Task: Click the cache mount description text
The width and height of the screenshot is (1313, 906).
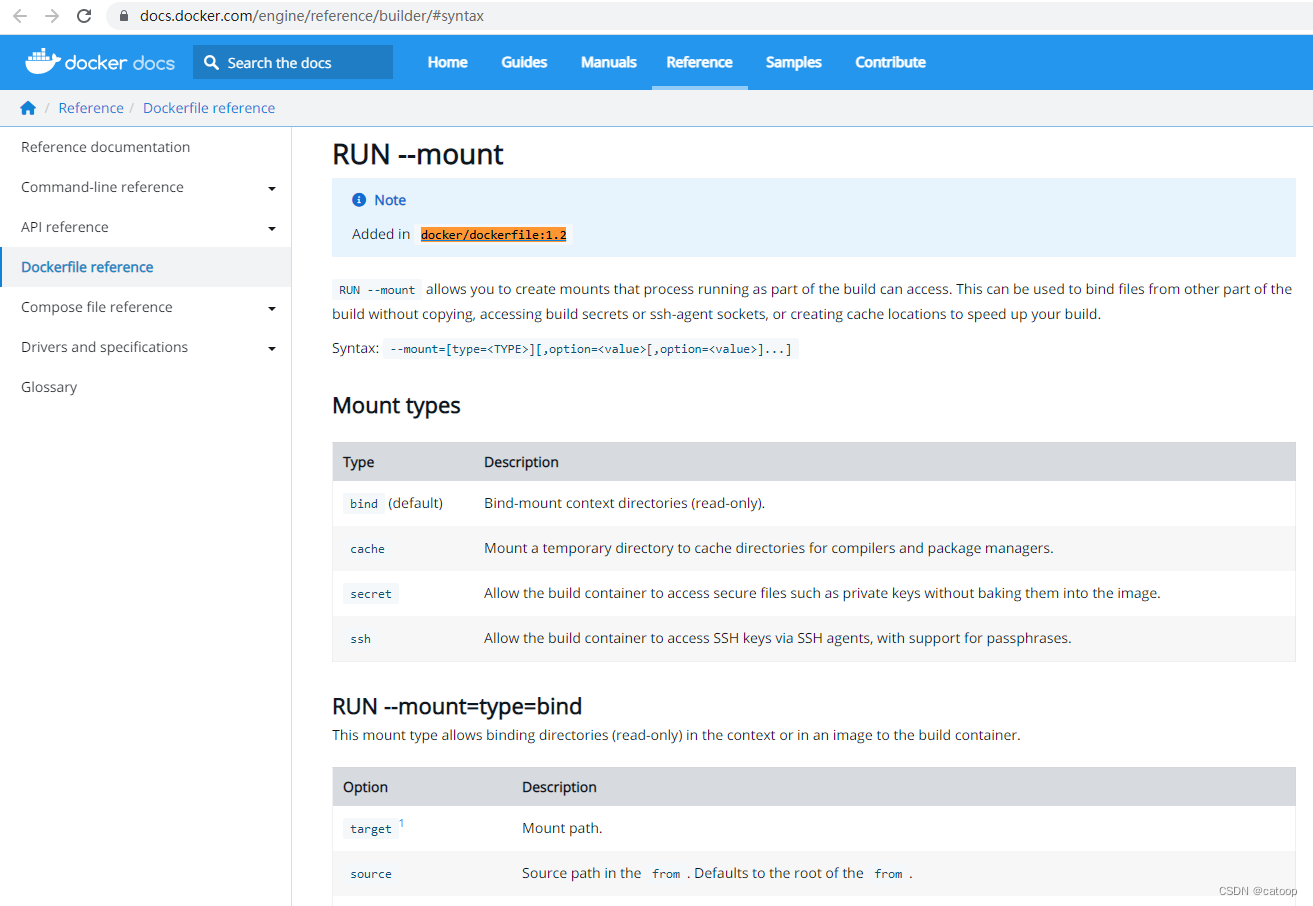Action: click(768, 548)
